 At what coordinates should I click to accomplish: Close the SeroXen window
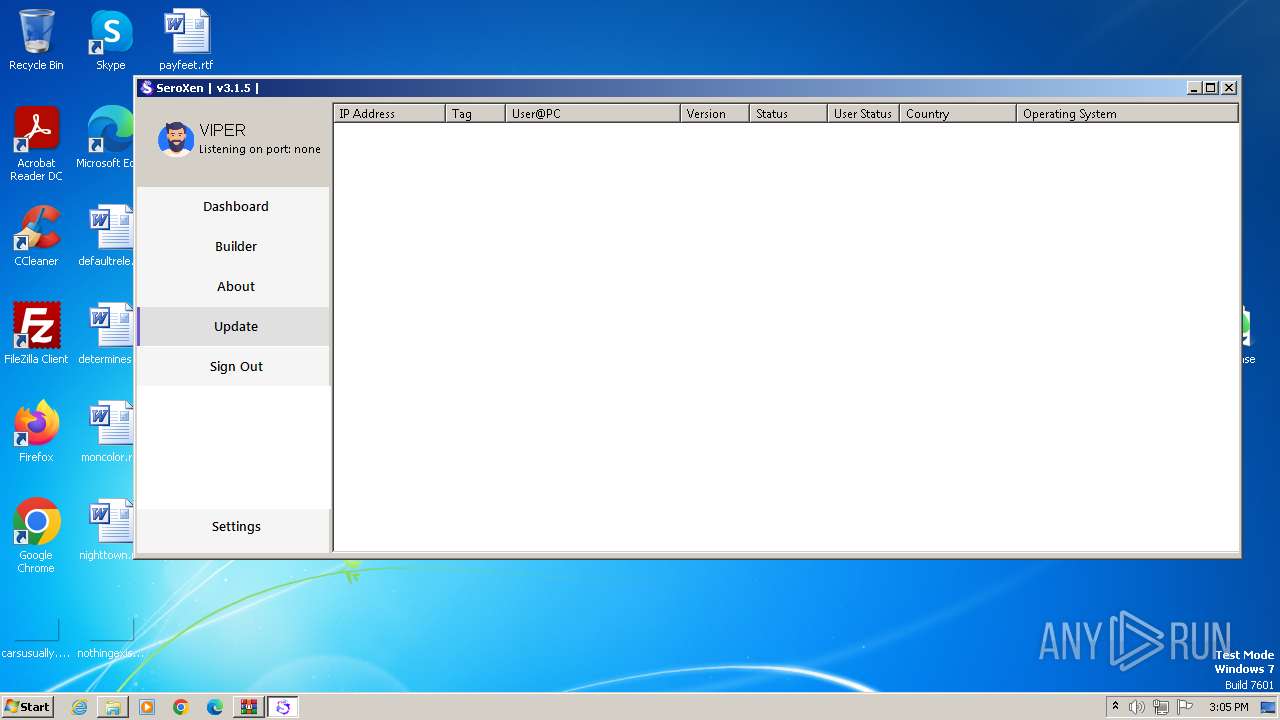(x=1229, y=88)
